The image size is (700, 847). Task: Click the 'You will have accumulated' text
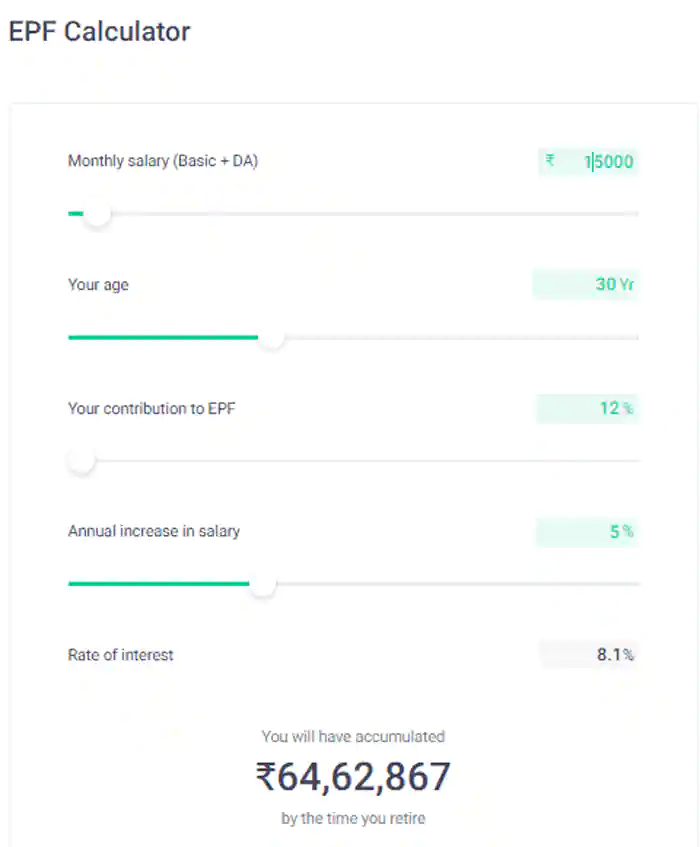coord(353,736)
